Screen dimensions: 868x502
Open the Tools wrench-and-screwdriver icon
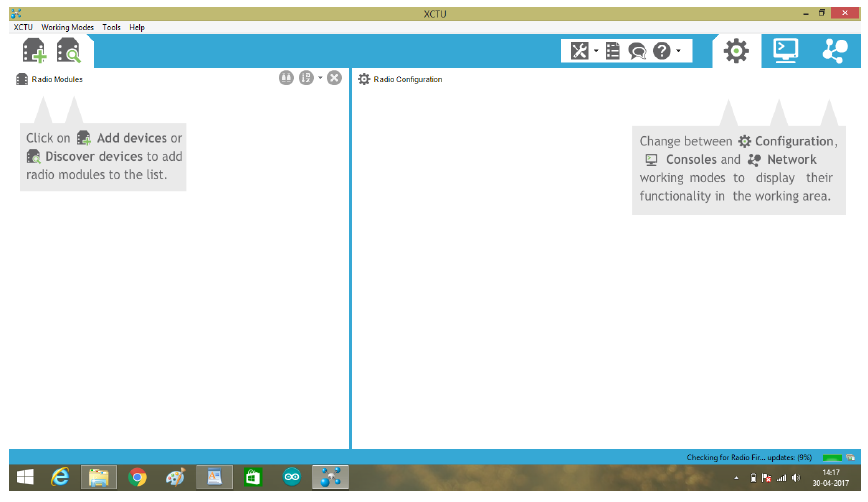click(579, 51)
